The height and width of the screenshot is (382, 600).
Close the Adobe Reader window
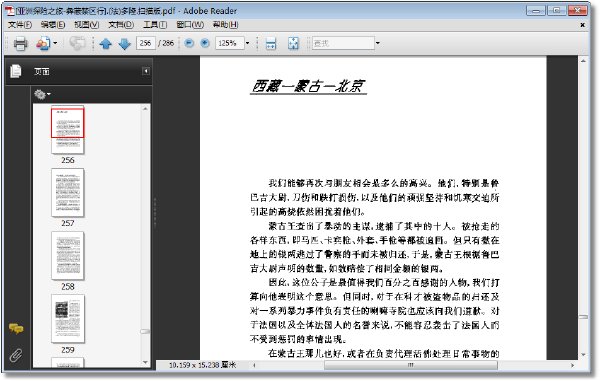(x=577, y=10)
